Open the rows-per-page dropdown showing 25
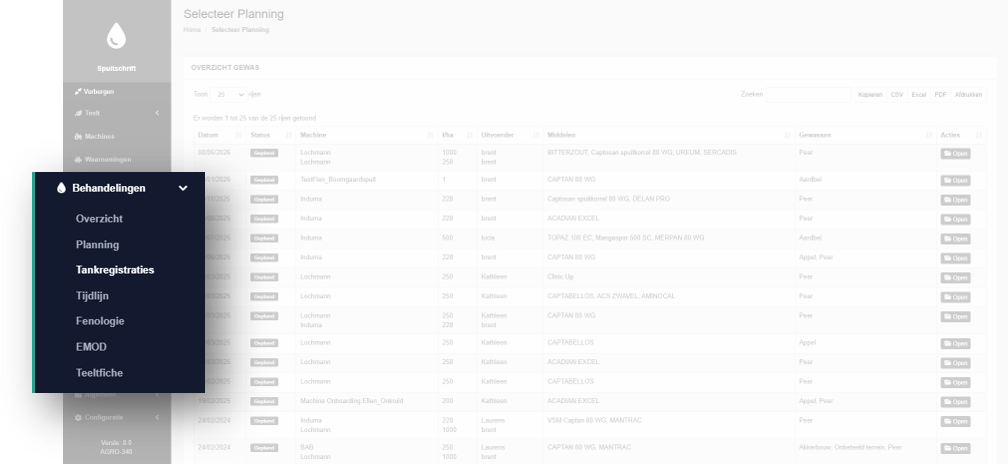The height and width of the screenshot is (464, 1008). [228, 95]
